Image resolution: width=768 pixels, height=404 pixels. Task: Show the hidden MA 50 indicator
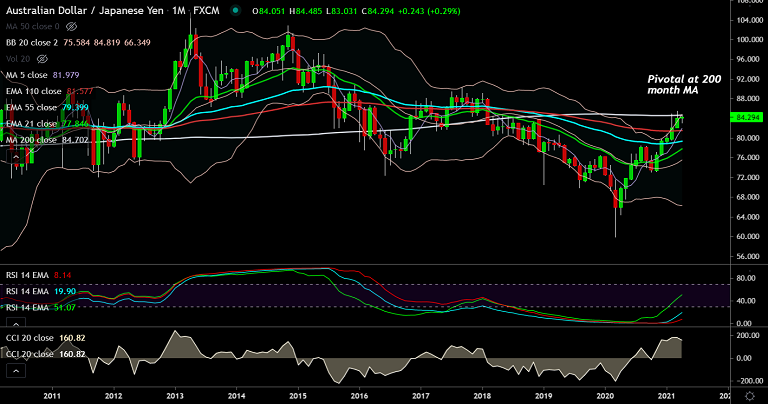click(x=72, y=26)
